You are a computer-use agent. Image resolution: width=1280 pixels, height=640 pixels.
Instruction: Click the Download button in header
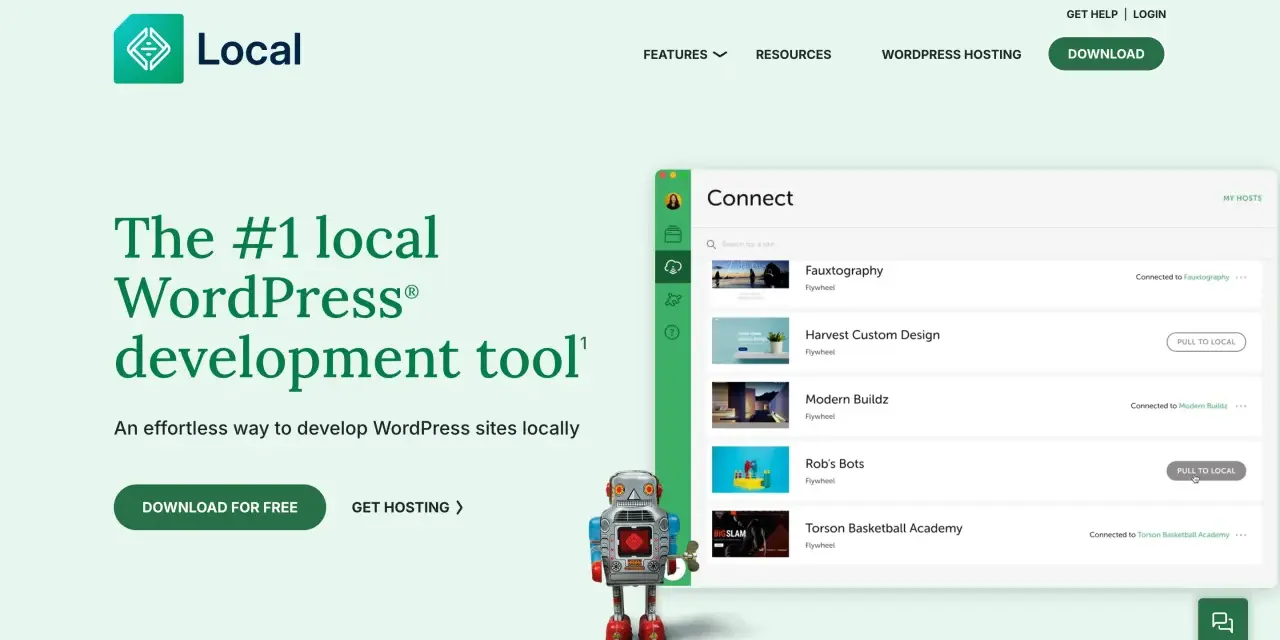[1106, 54]
